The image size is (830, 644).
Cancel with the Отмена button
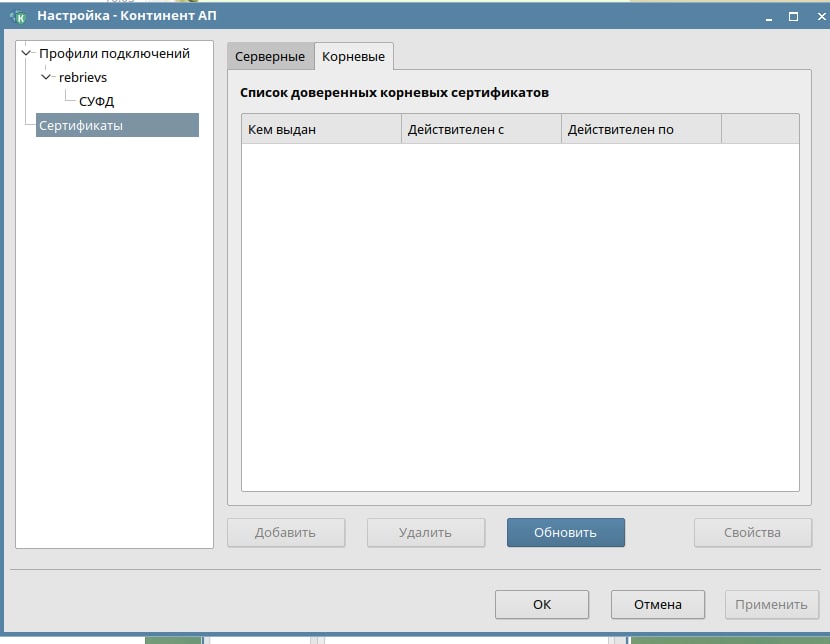tap(658, 604)
